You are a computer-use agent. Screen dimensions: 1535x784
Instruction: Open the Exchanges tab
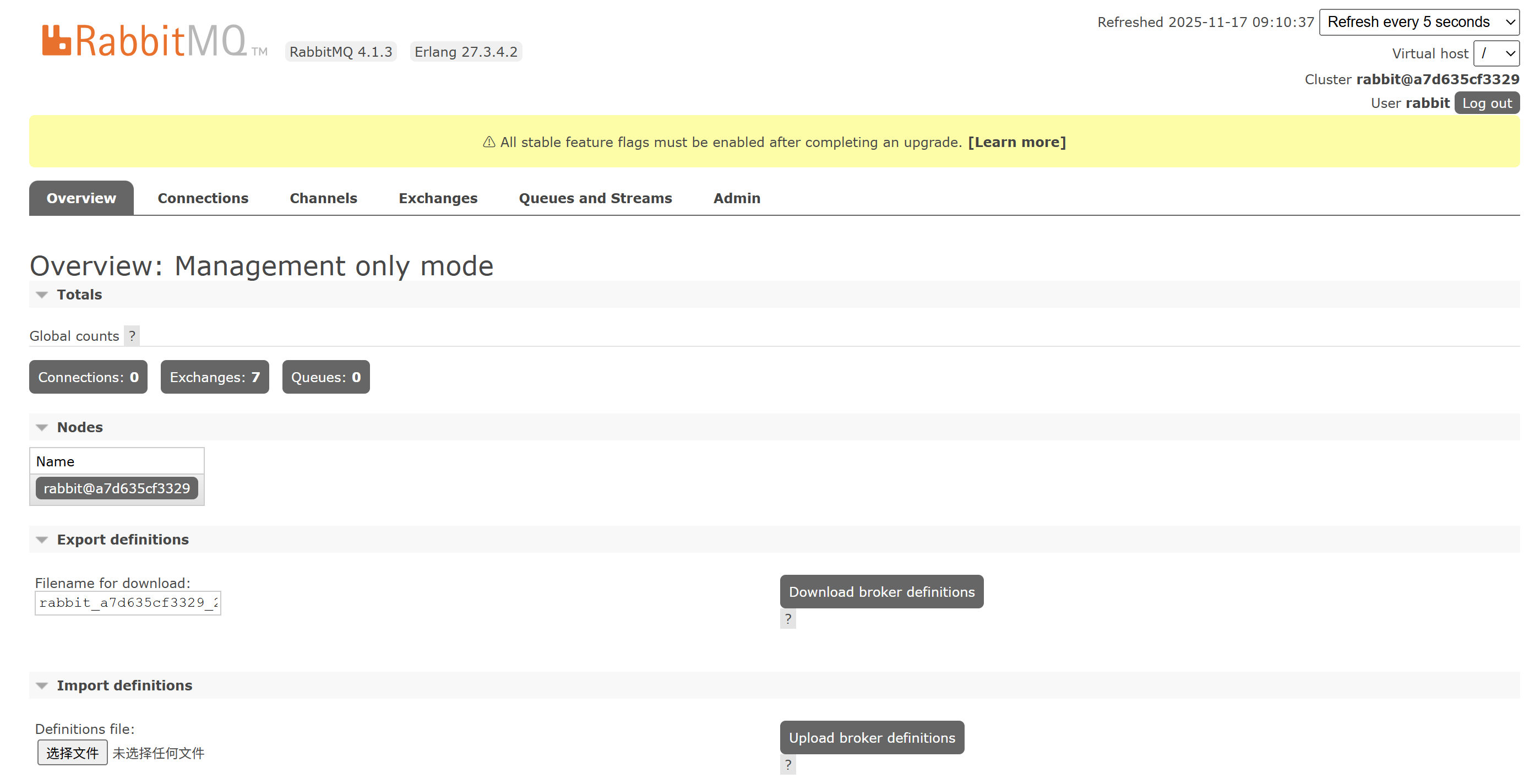point(438,198)
